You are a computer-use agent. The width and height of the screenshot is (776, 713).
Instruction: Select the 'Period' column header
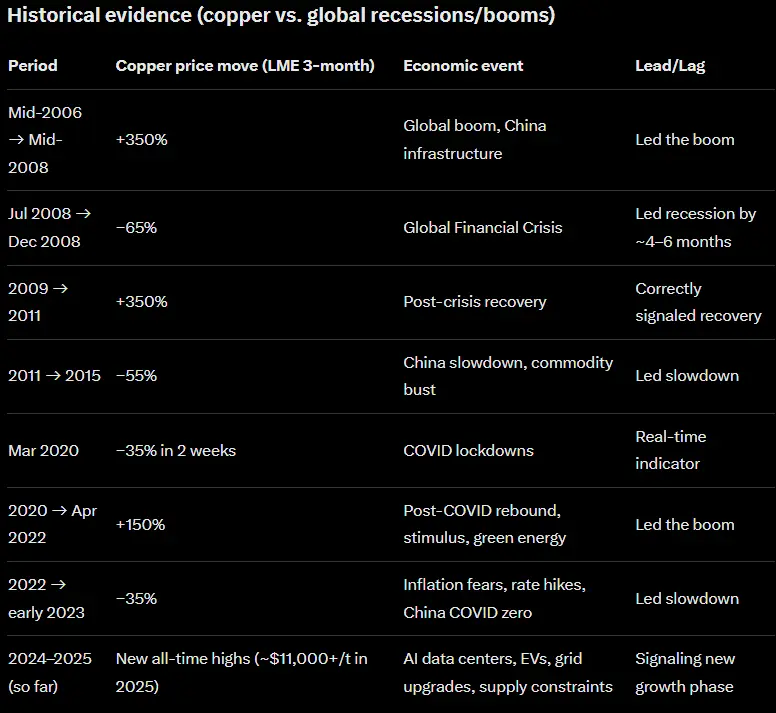(x=33, y=66)
